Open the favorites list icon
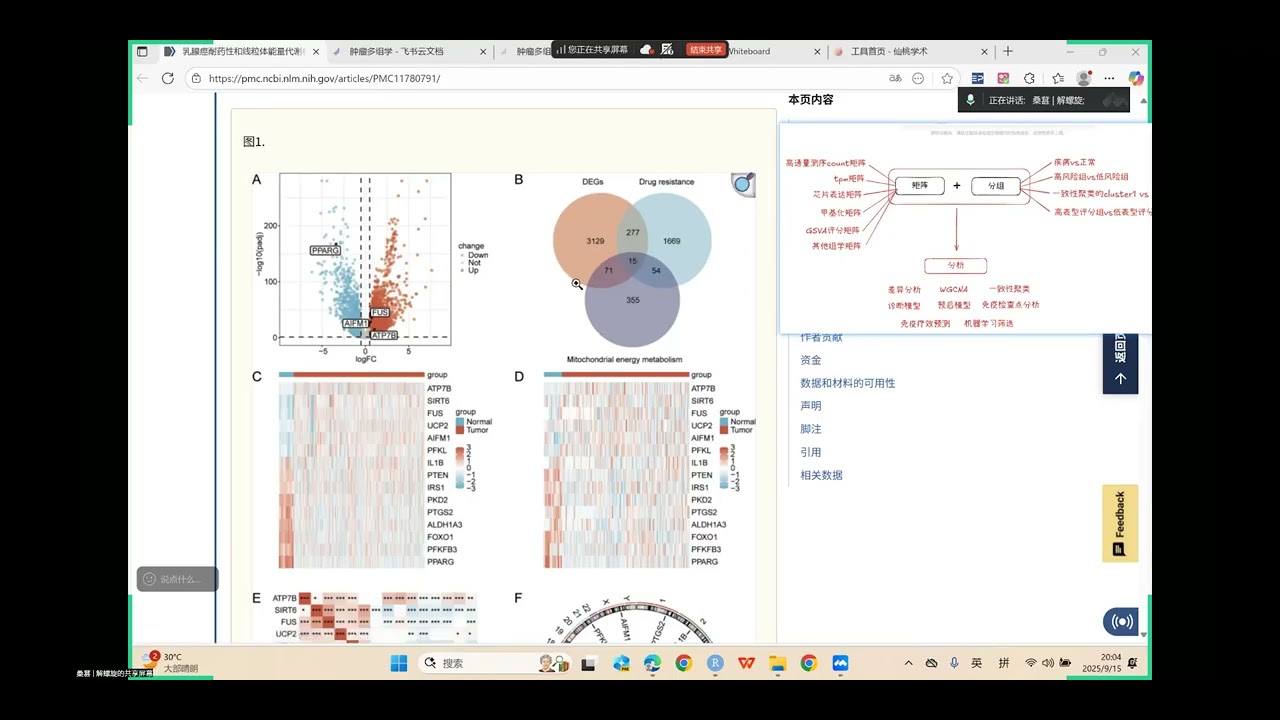Image resolution: width=1280 pixels, height=720 pixels. pos(1058,78)
